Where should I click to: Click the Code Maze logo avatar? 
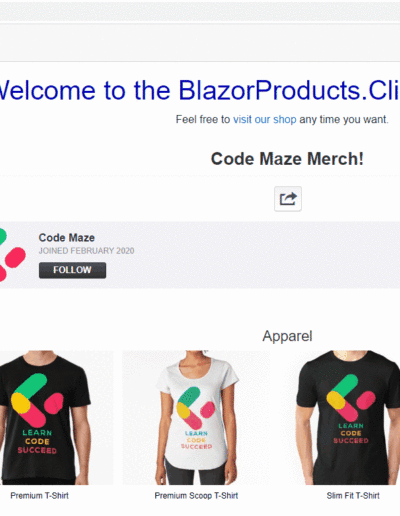click(x=12, y=255)
